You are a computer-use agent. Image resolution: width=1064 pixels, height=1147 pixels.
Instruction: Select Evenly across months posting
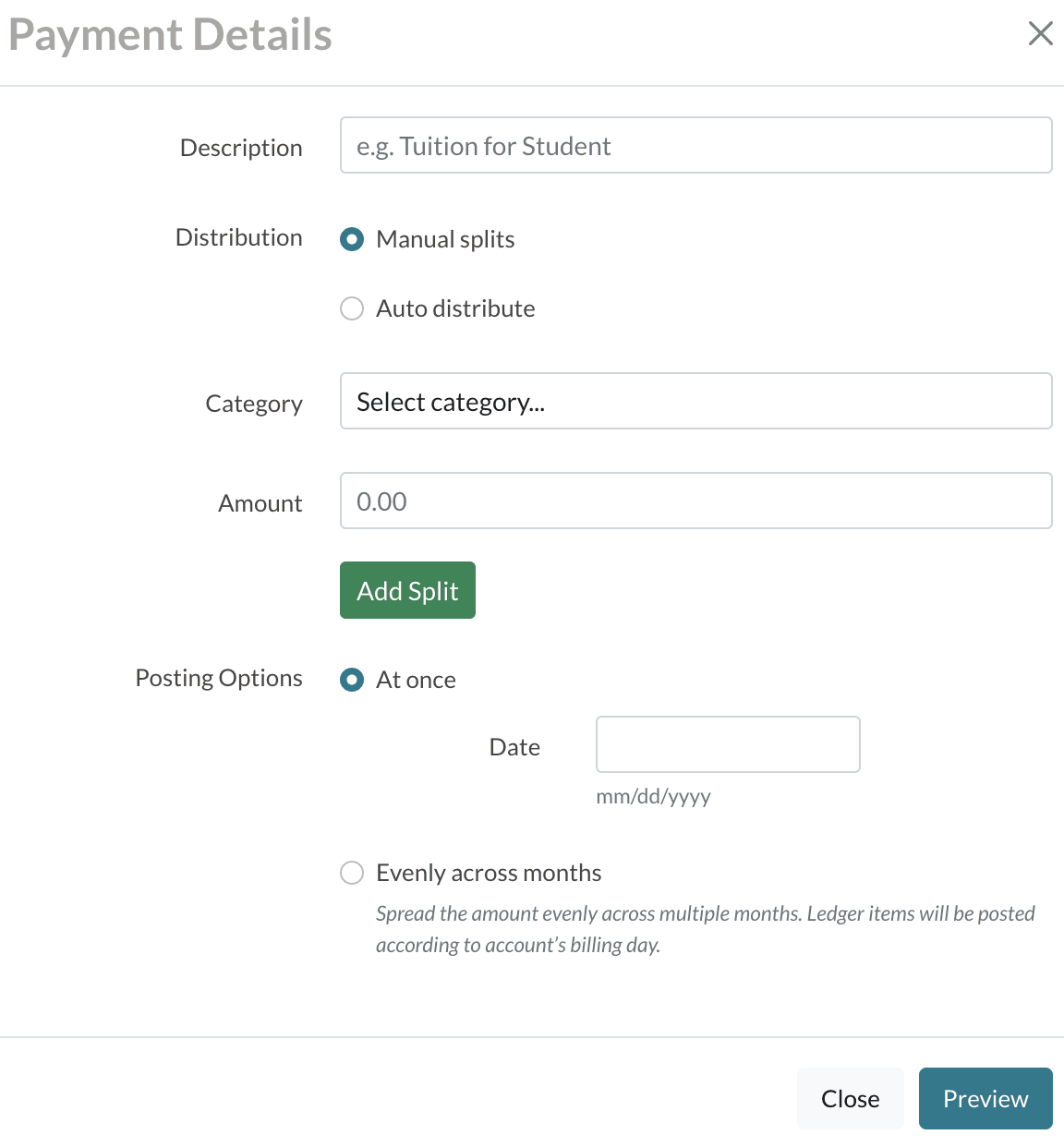(x=352, y=873)
